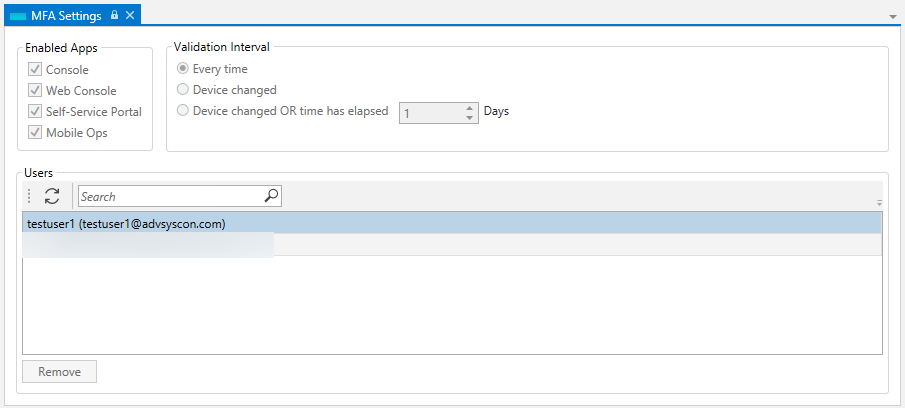Increase the Days value with up arrow

470,108
